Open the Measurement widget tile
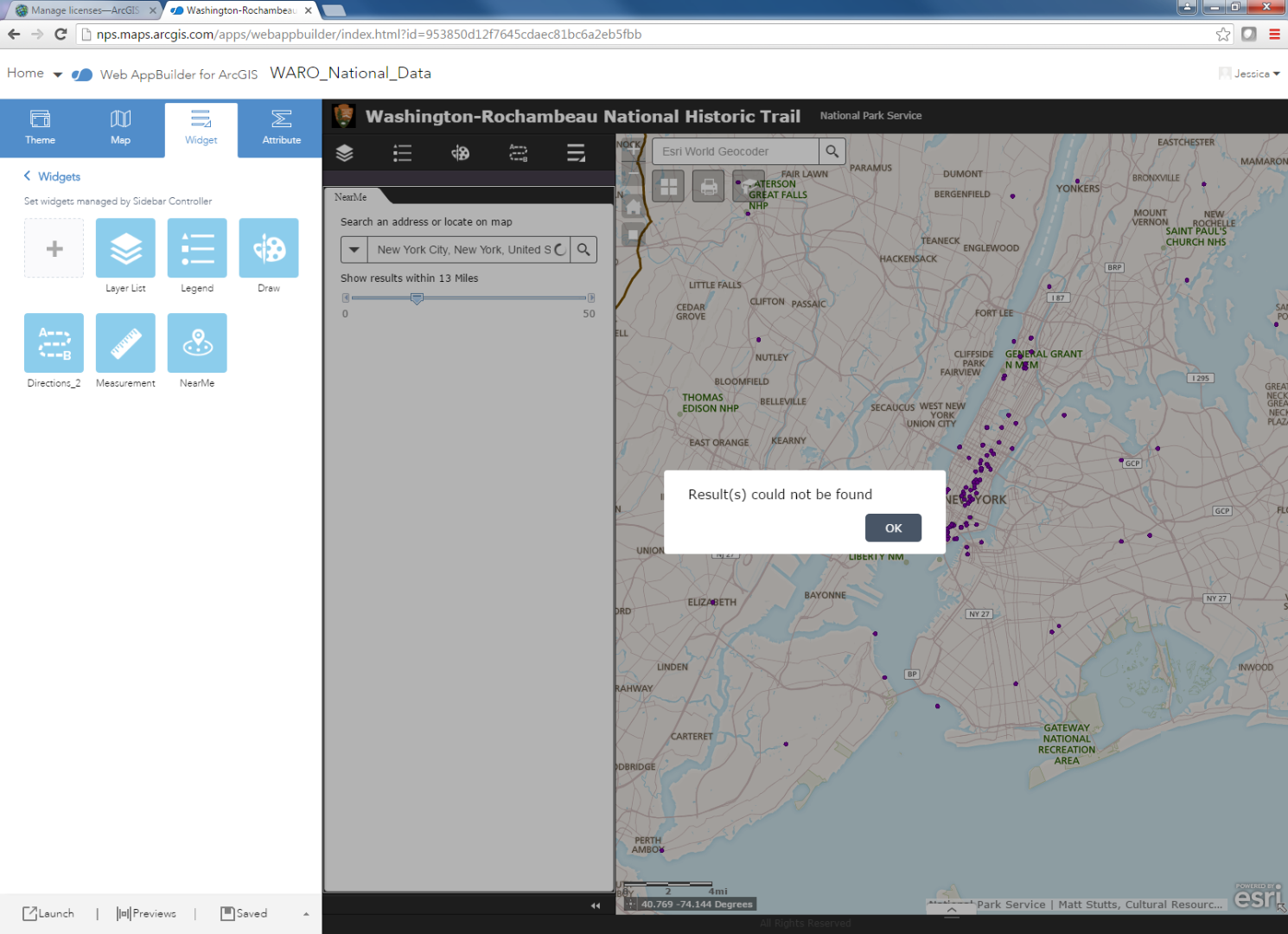Screen dimensions: 1288x934 (125, 343)
